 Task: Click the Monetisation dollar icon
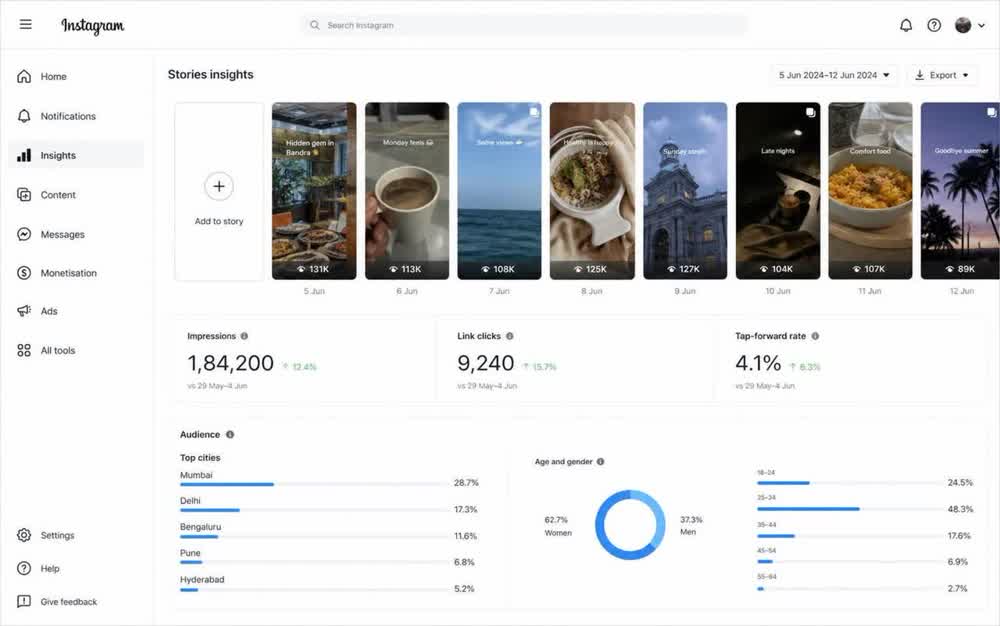pos(24,273)
